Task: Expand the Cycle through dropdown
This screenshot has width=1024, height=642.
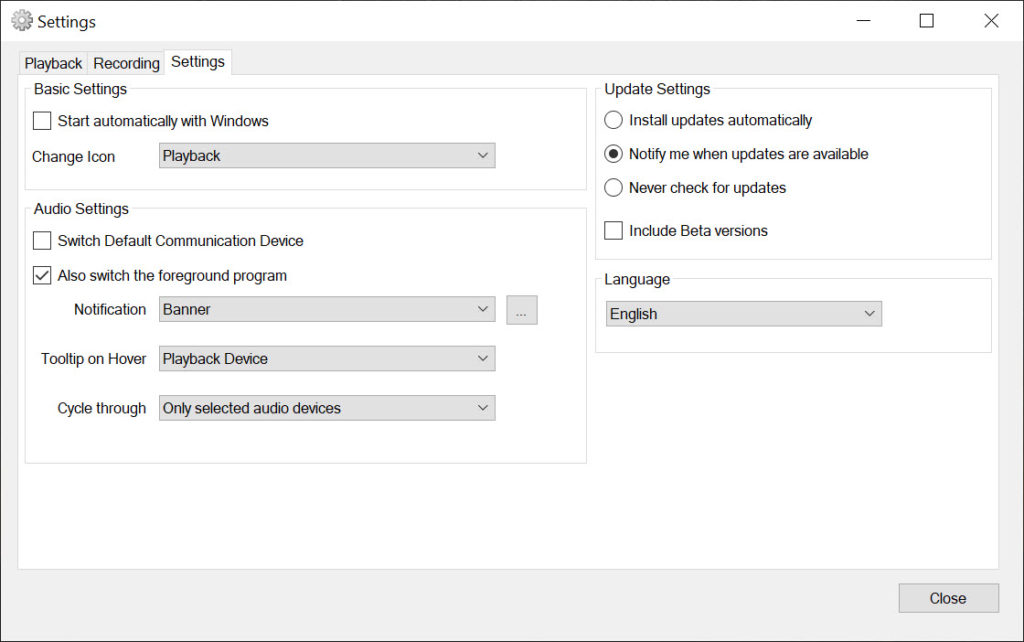Action: tap(327, 408)
